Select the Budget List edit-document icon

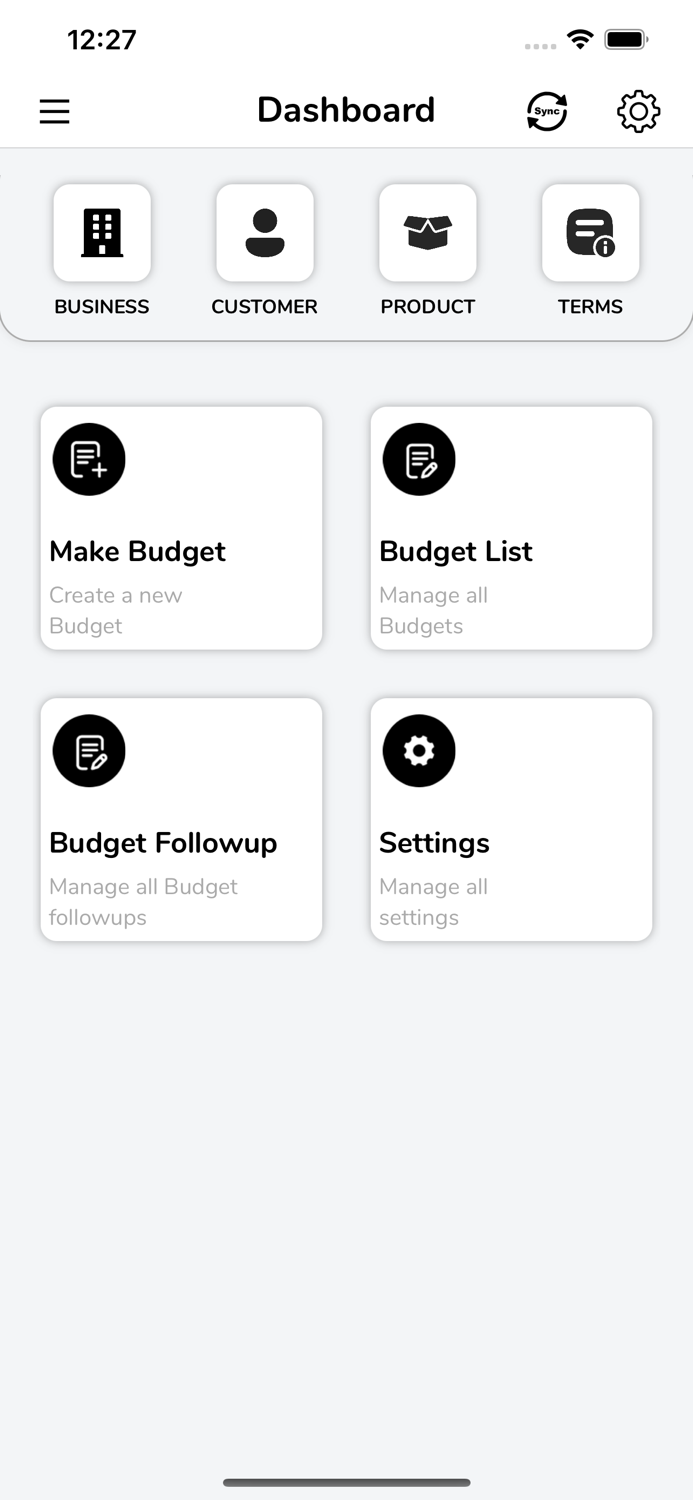coord(418,459)
